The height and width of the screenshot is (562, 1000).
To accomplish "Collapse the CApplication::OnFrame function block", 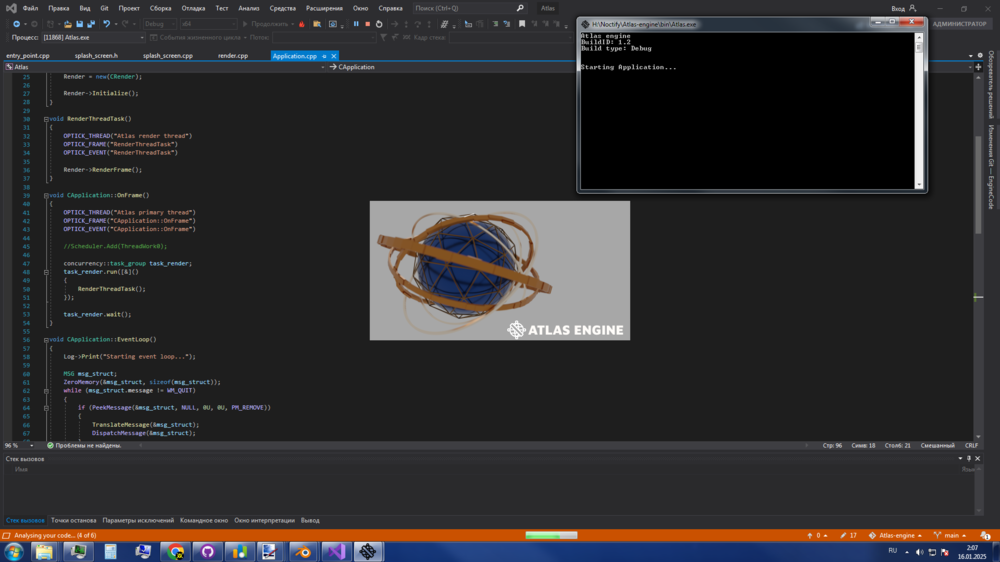I will 46,196.
